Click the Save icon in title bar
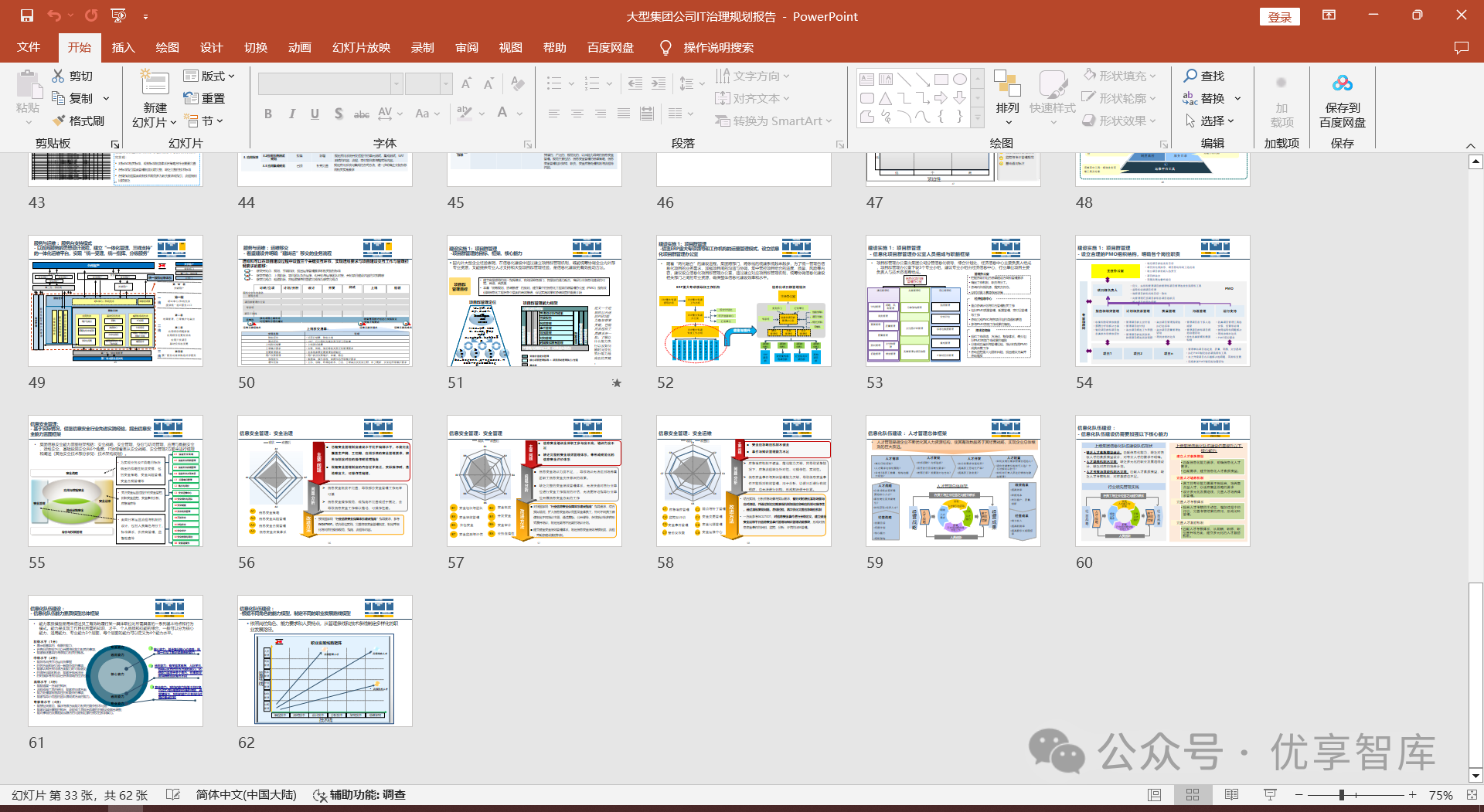This screenshot has width=1484, height=812. pyautogui.click(x=27, y=15)
